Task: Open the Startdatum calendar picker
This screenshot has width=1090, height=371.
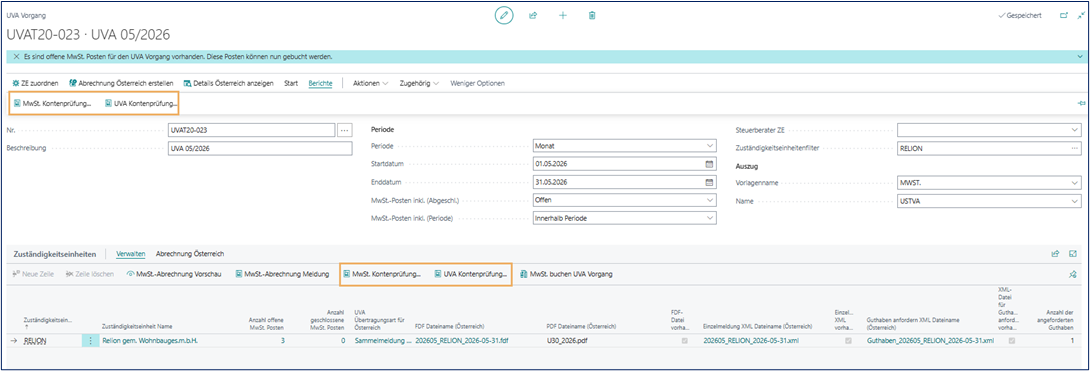Action: click(x=709, y=164)
